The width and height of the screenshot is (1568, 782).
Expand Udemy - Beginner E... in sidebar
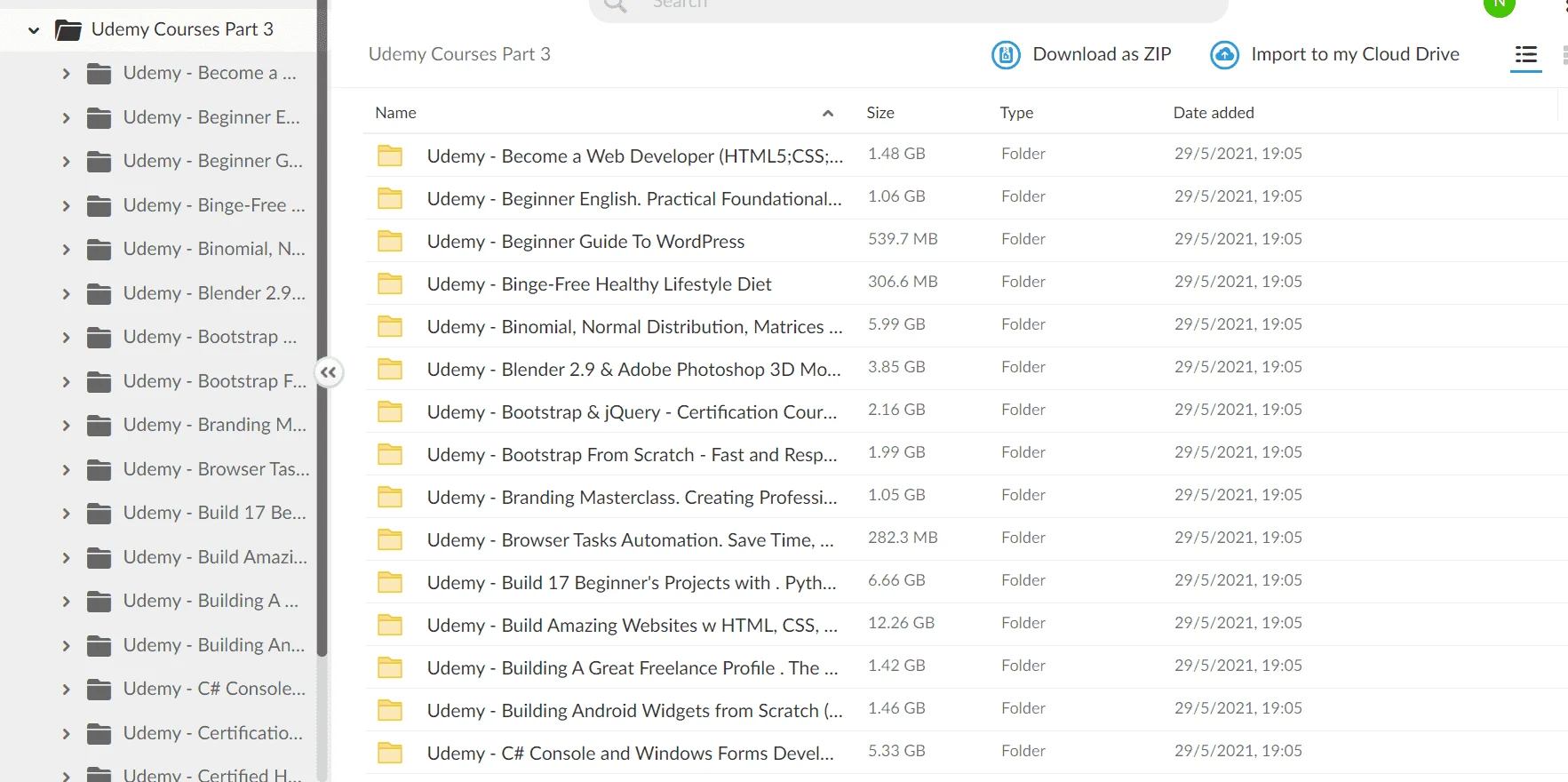coord(66,117)
